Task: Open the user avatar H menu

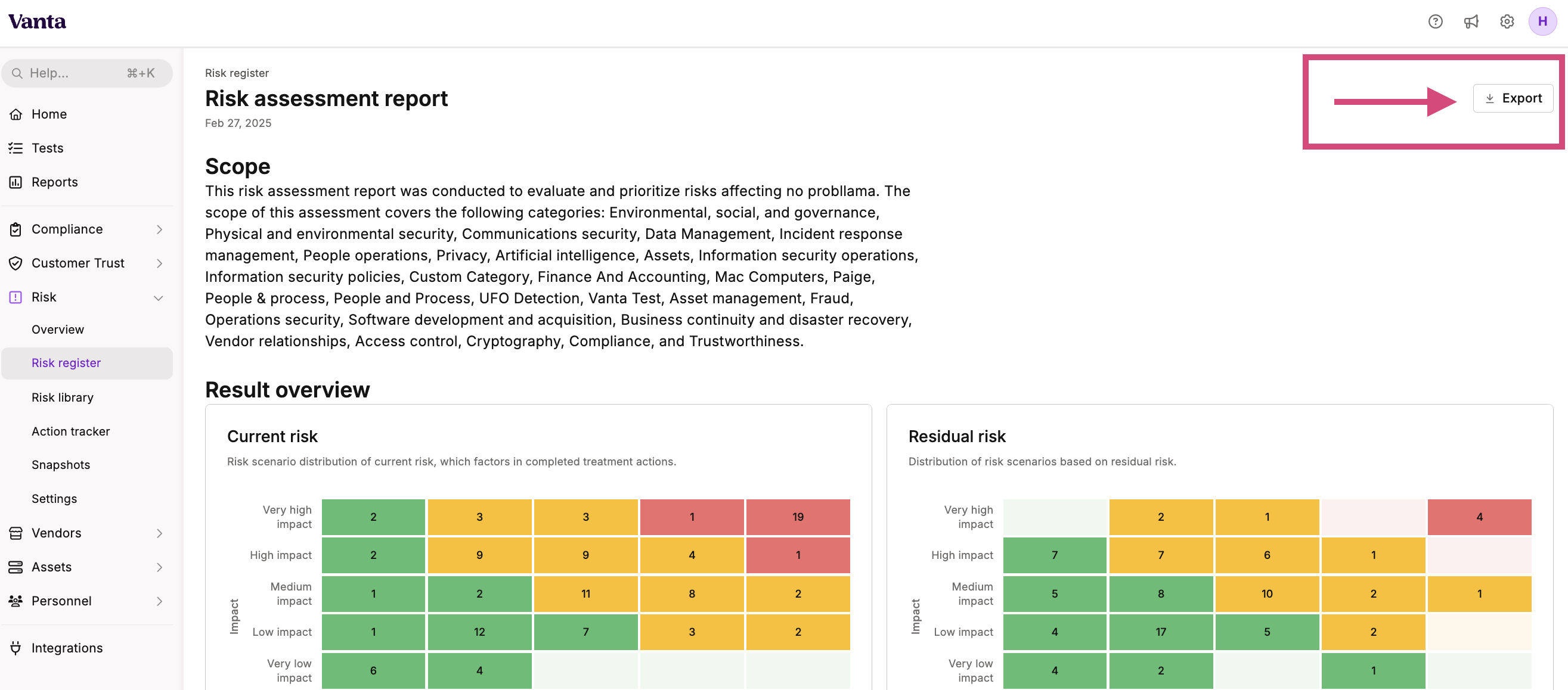Action: [1542, 22]
